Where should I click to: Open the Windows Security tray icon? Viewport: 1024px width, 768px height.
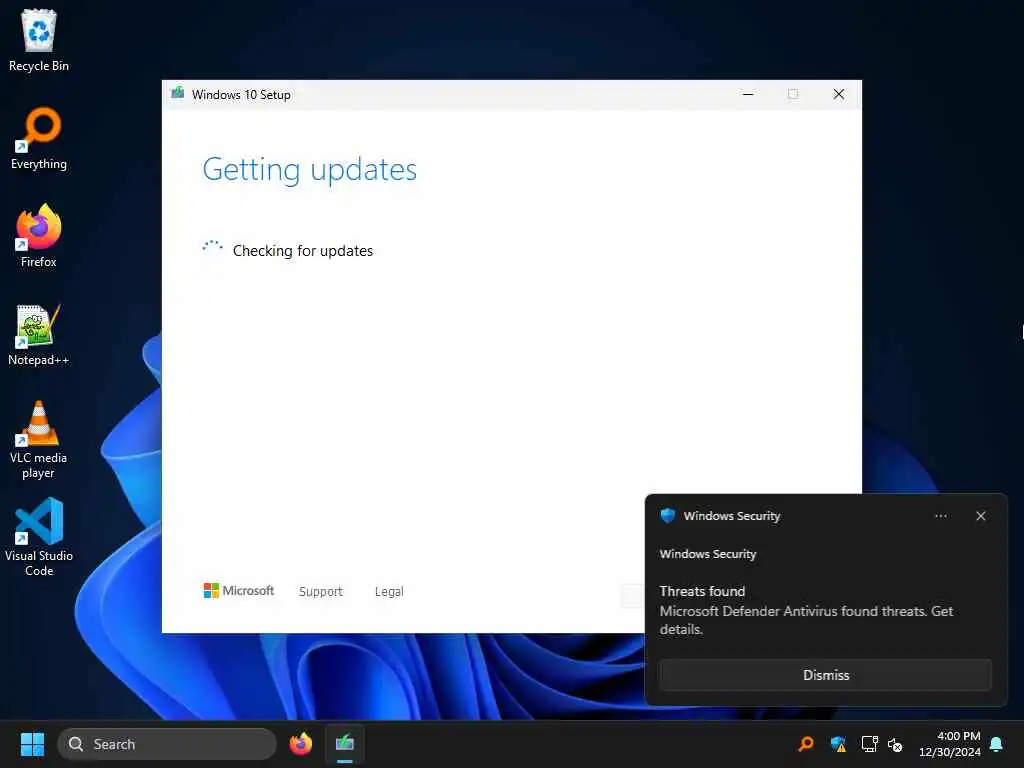(838, 744)
